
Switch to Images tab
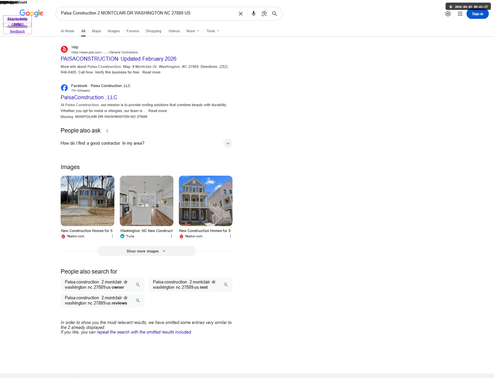(114, 31)
